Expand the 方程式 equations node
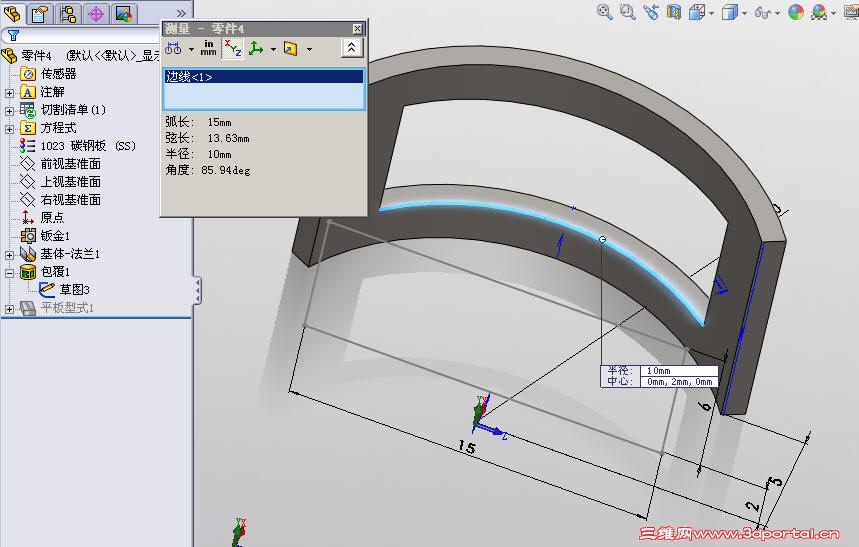The image size is (859, 547). pos(9,129)
